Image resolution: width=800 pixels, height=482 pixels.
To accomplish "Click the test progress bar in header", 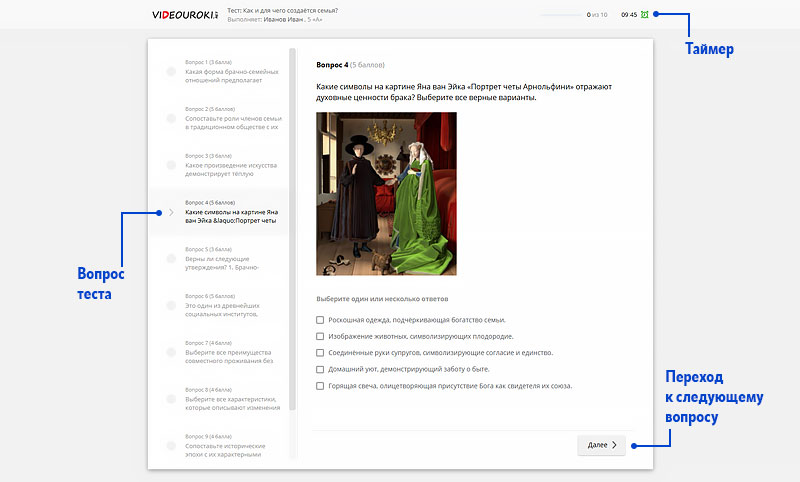I will pyautogui.click(x=561, y=15).
